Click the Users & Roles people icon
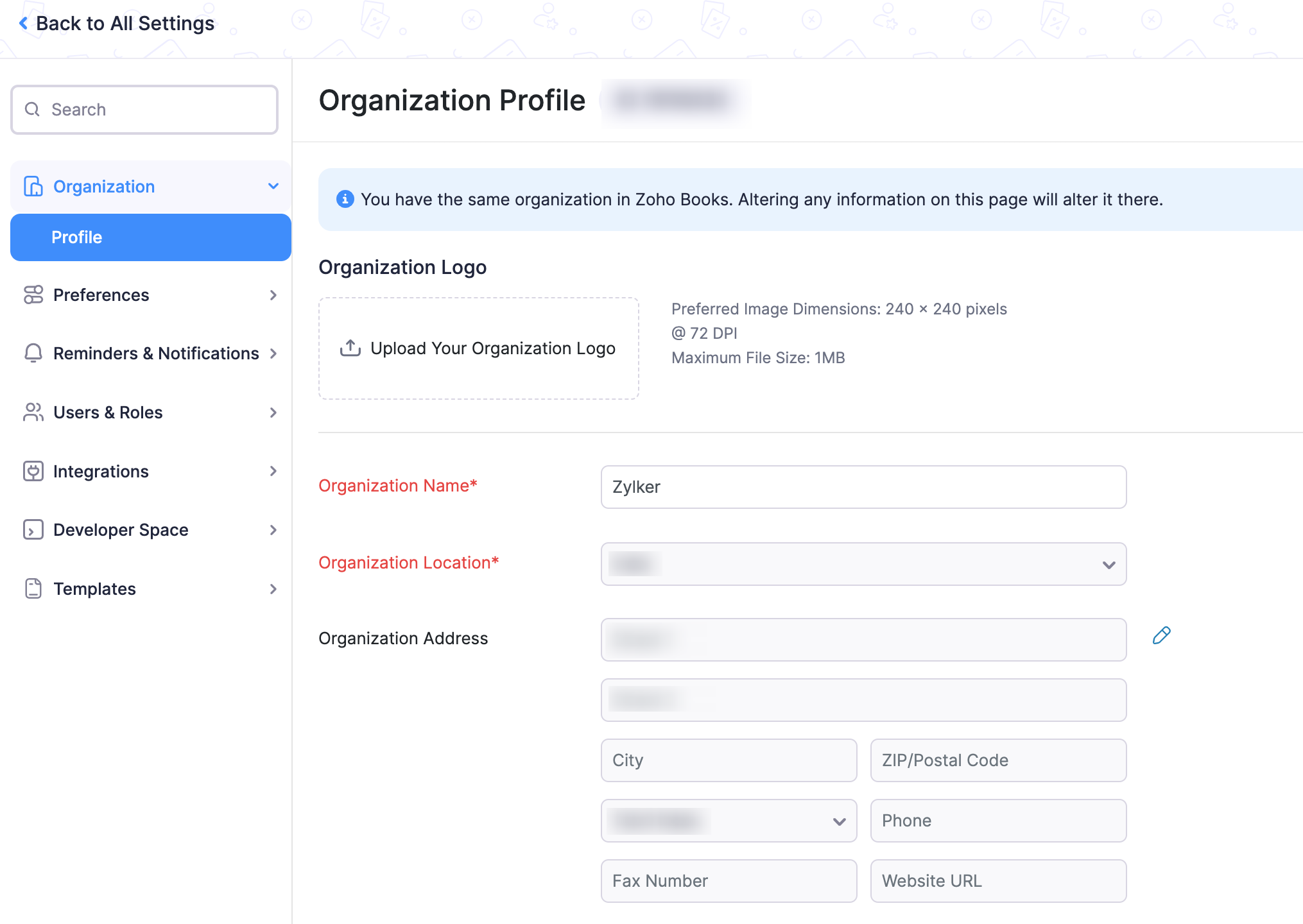Screen dimensions: 1303x924 tap(33, 413)
